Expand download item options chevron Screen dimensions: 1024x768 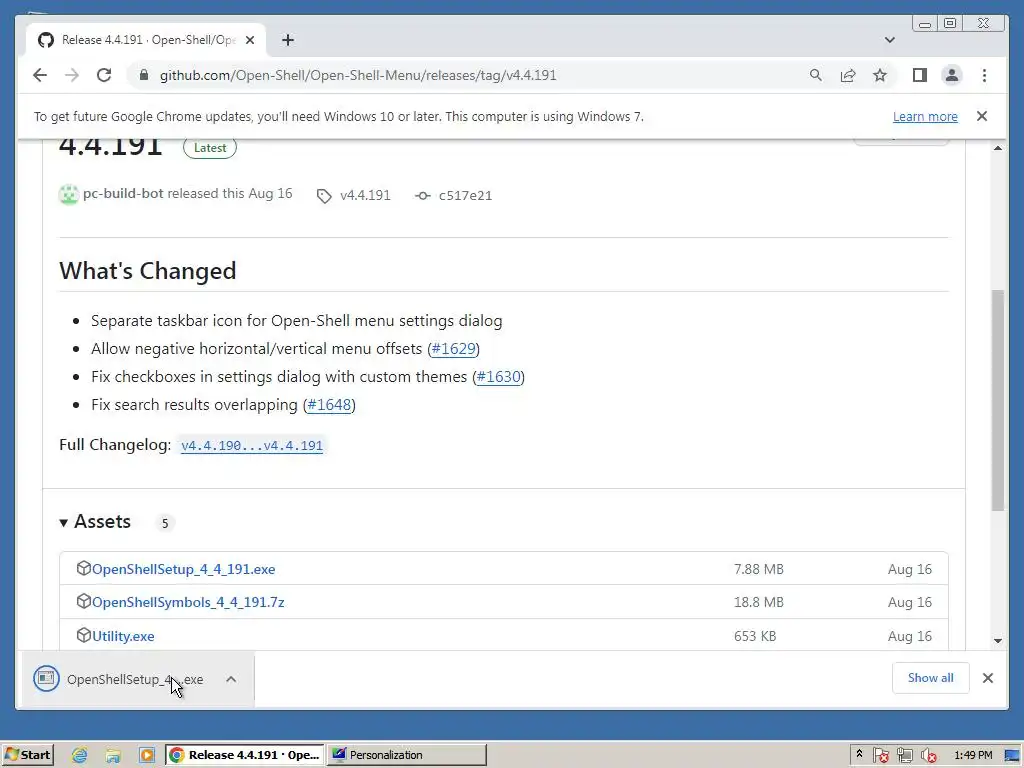point(231,679)
